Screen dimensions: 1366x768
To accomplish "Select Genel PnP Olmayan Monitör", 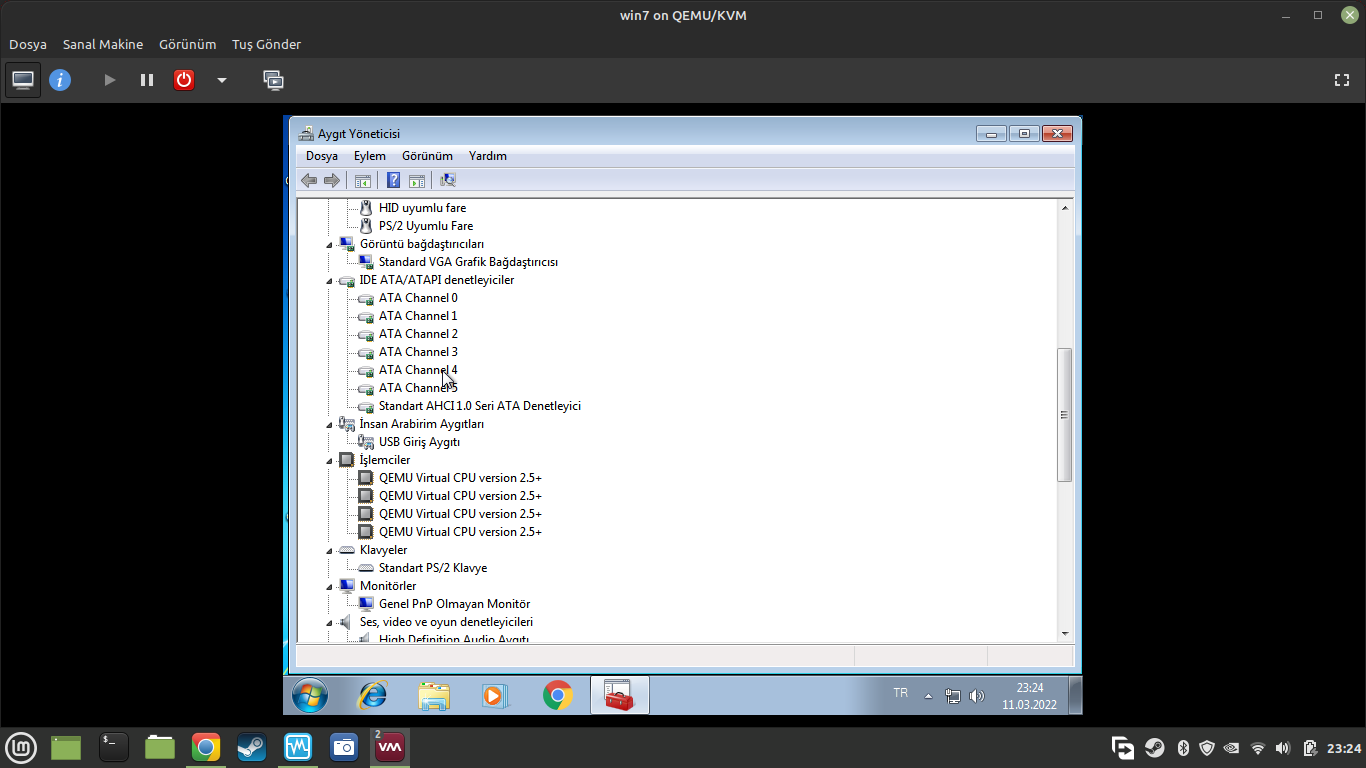I will tap(454, 604).
